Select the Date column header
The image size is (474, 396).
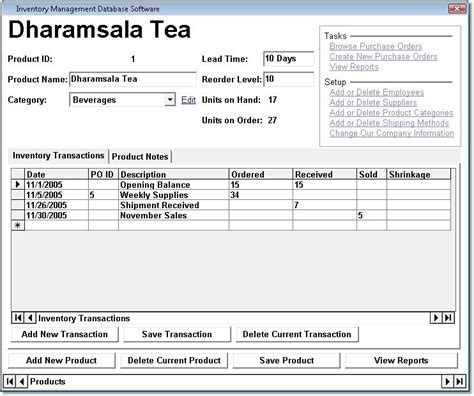[x=56, y=174]
